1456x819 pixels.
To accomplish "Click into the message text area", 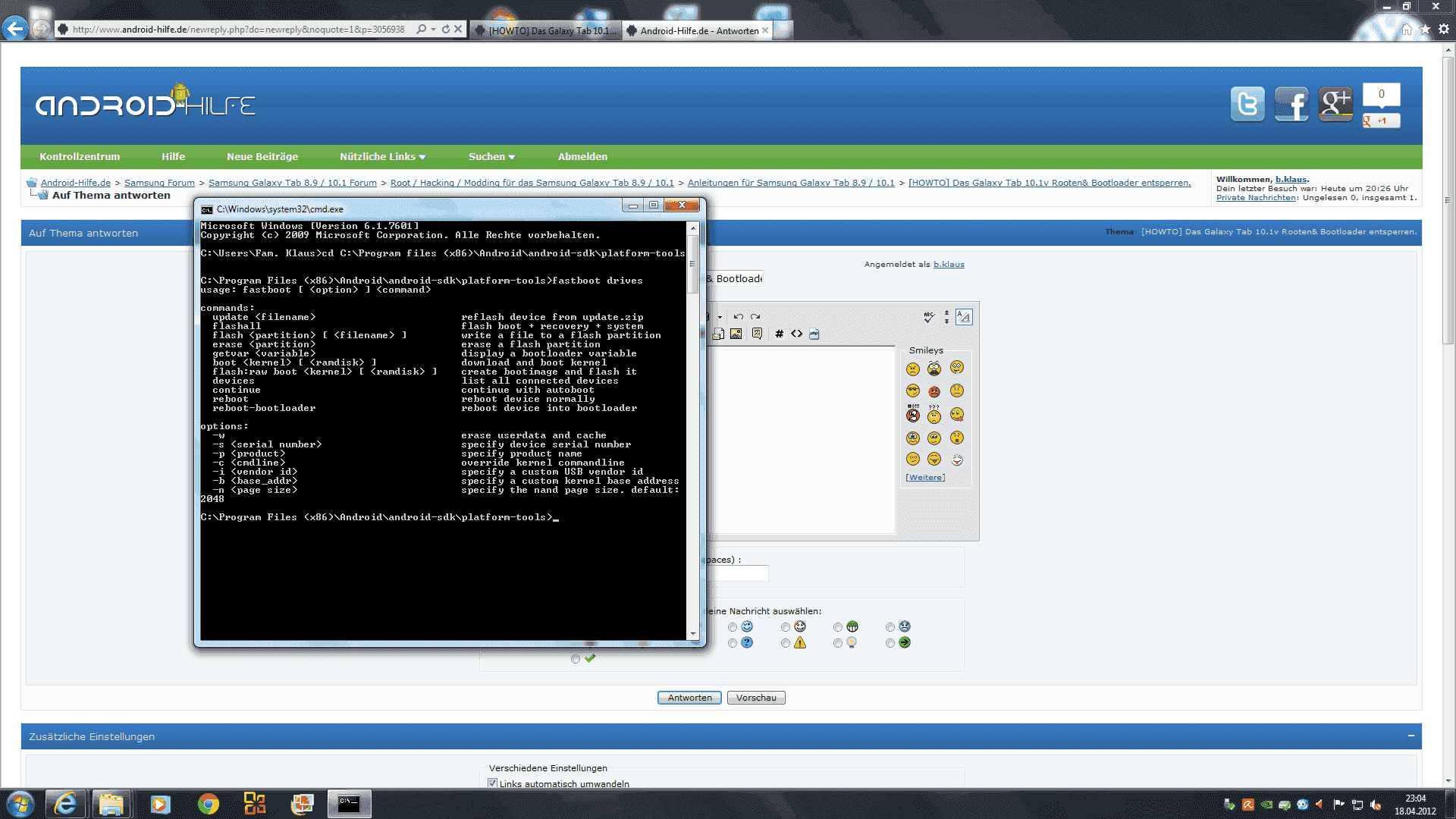I will [802, 441].
